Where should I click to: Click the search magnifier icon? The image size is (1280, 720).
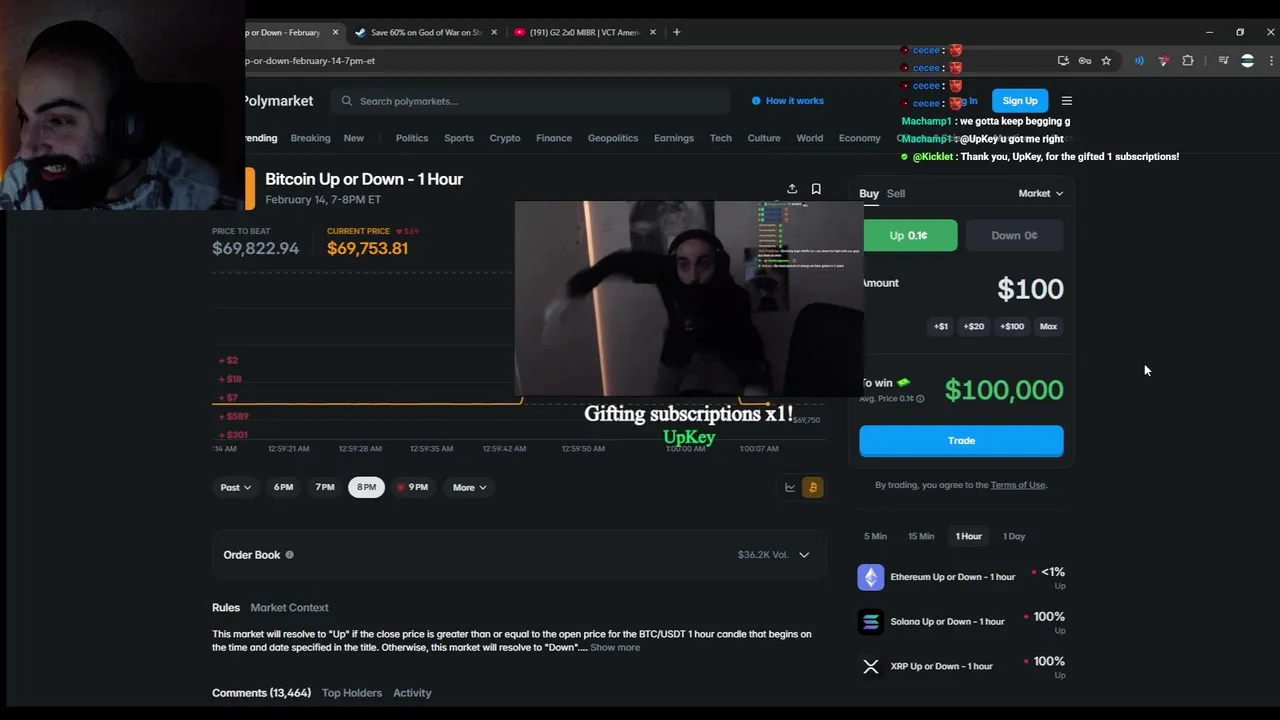tap(347, 101)
